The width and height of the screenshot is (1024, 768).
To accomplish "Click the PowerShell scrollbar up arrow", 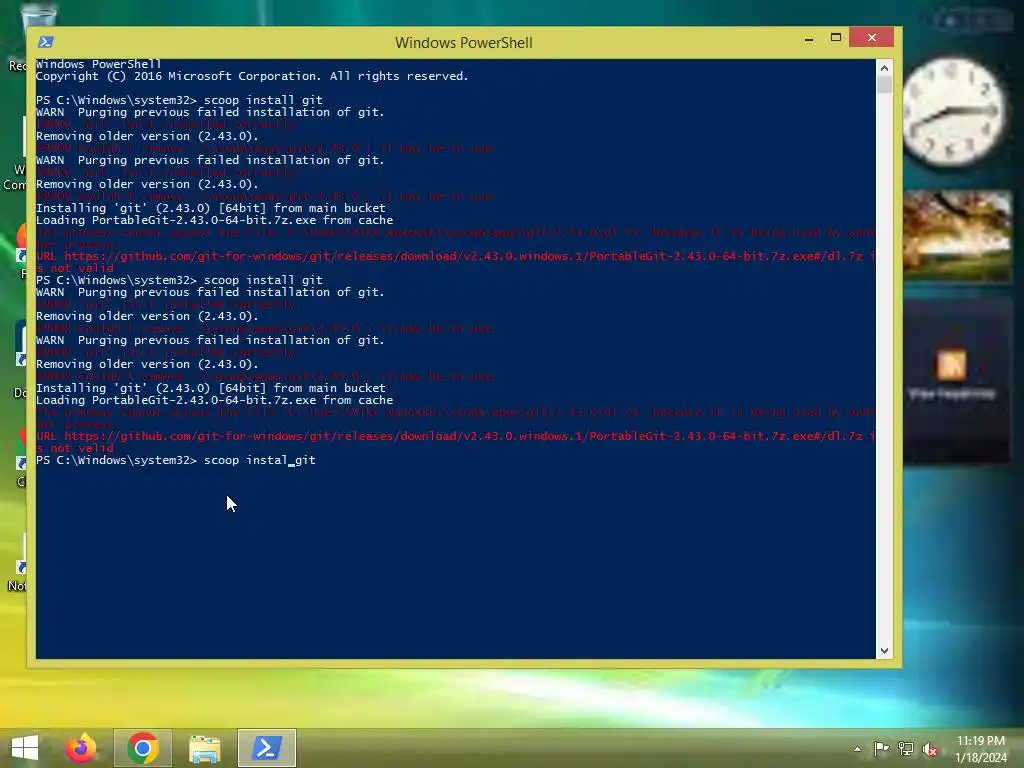I will point(884,68).
